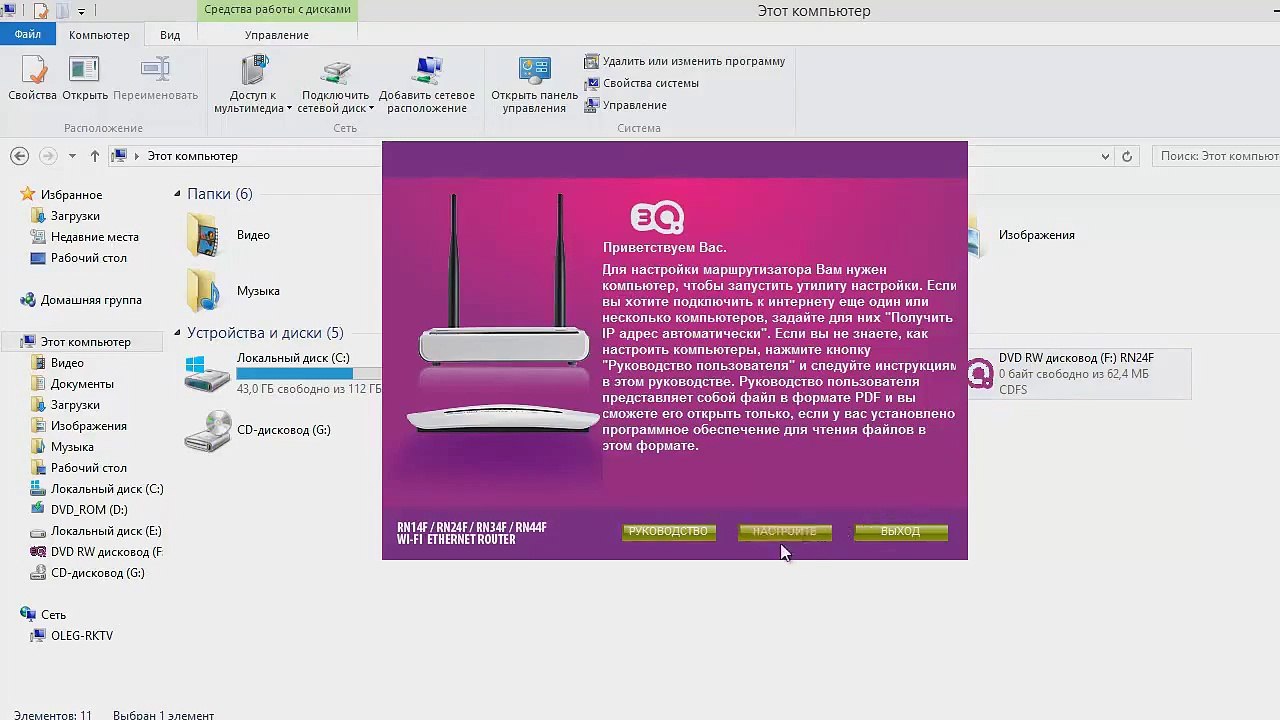Select DVD RW дисковод (F: in sidebar

(x=106, y=552)
